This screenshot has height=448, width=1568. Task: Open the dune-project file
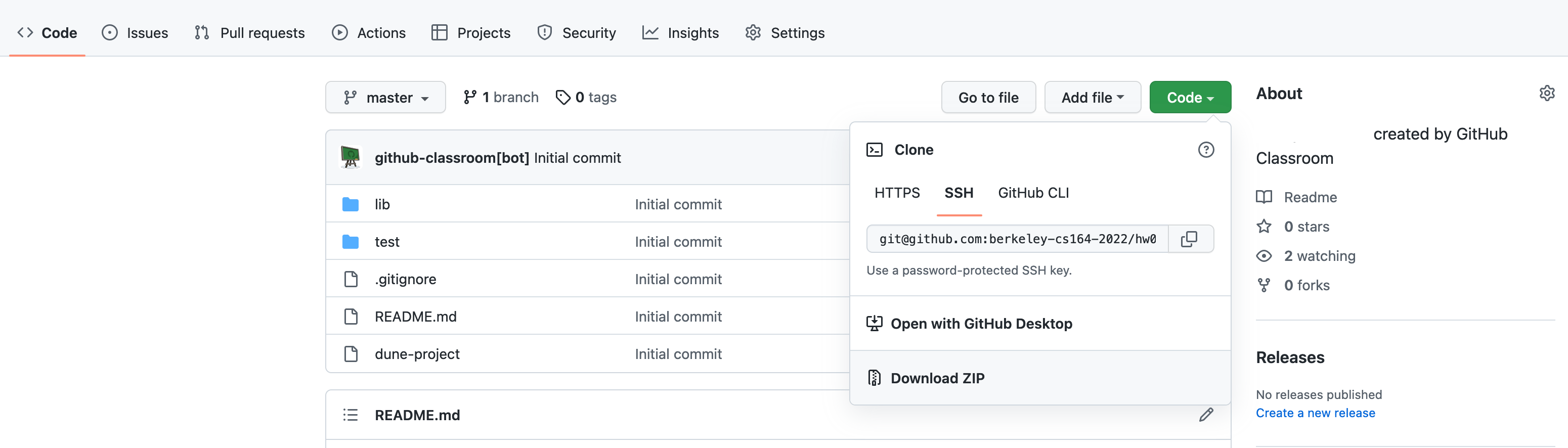coord(417,354)
